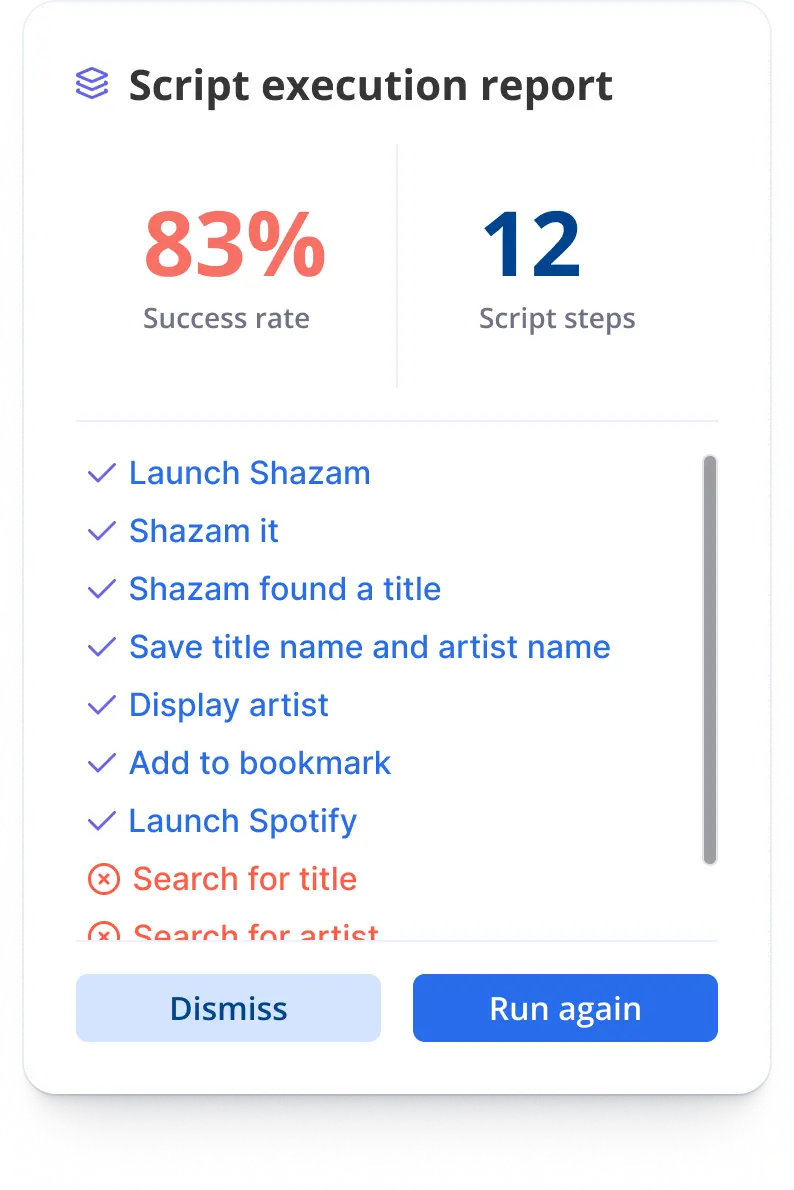
Task: Select the Launch Shazam step
Action: click(250, 474)
